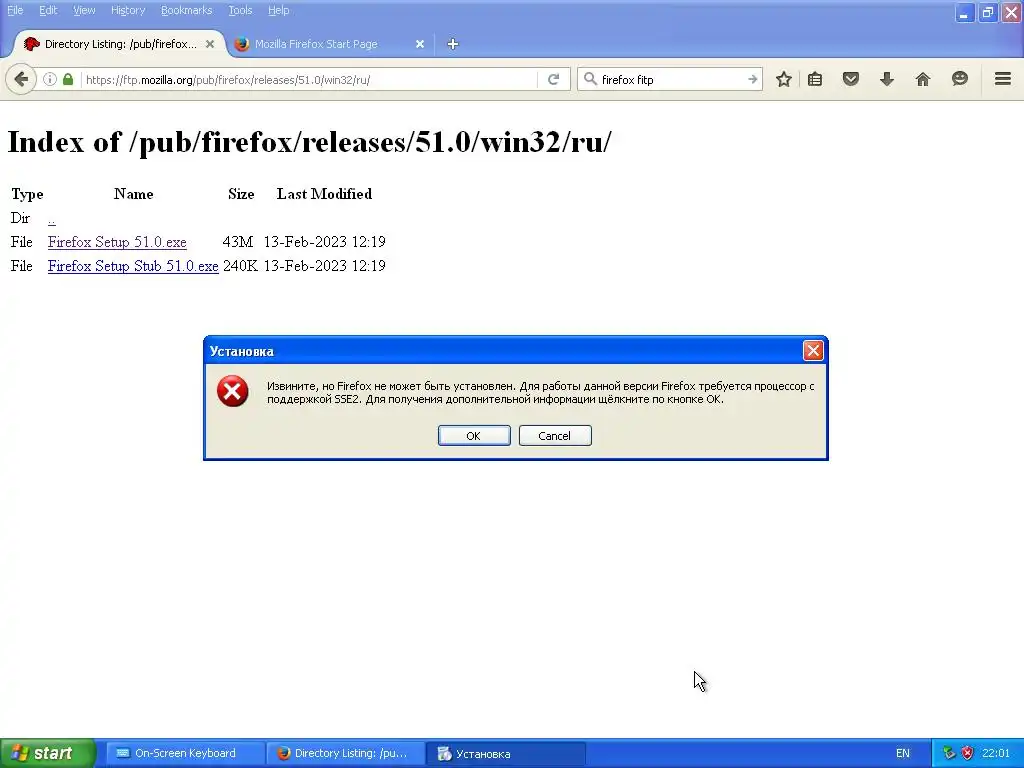The height and width of the screenshot is (768, 1024).
Task: Open the Firefox Hello chat icon
Action: coord(959,79)
